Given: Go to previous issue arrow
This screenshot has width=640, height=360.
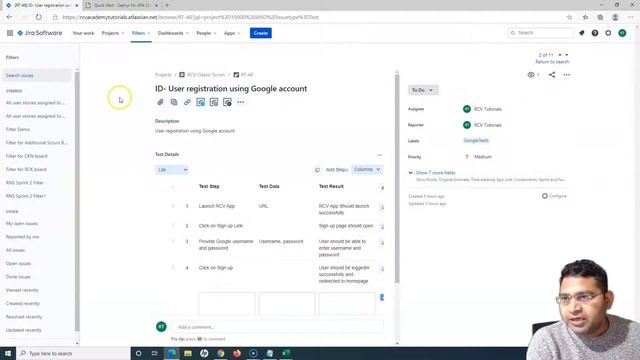Looking at the screenshot, I should (560, 55).
